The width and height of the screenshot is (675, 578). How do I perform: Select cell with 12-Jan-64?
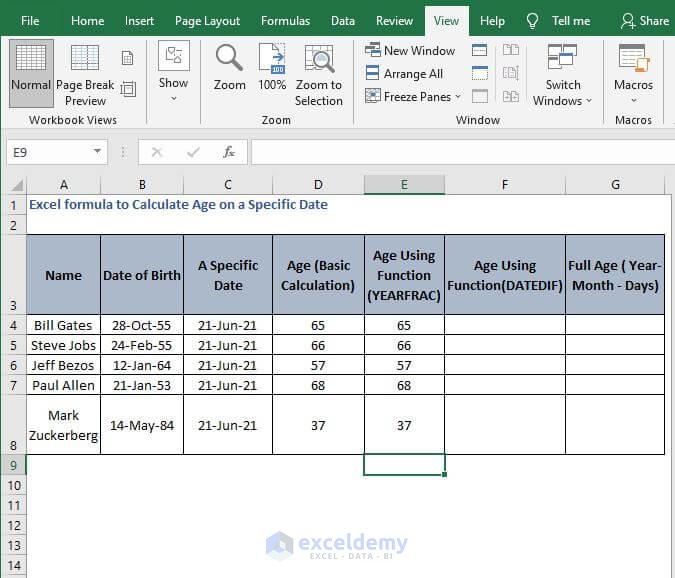[x=142, y=365]
